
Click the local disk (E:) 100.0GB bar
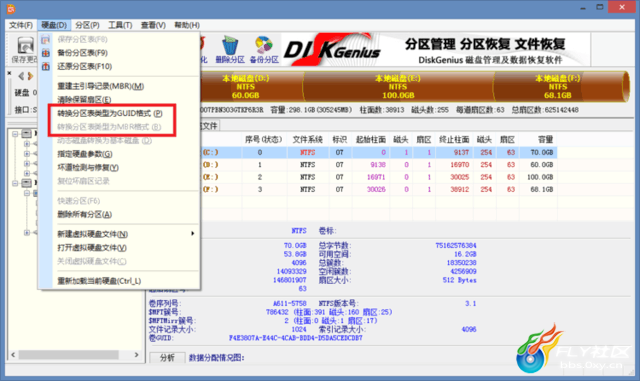click(x=398, y=87)
